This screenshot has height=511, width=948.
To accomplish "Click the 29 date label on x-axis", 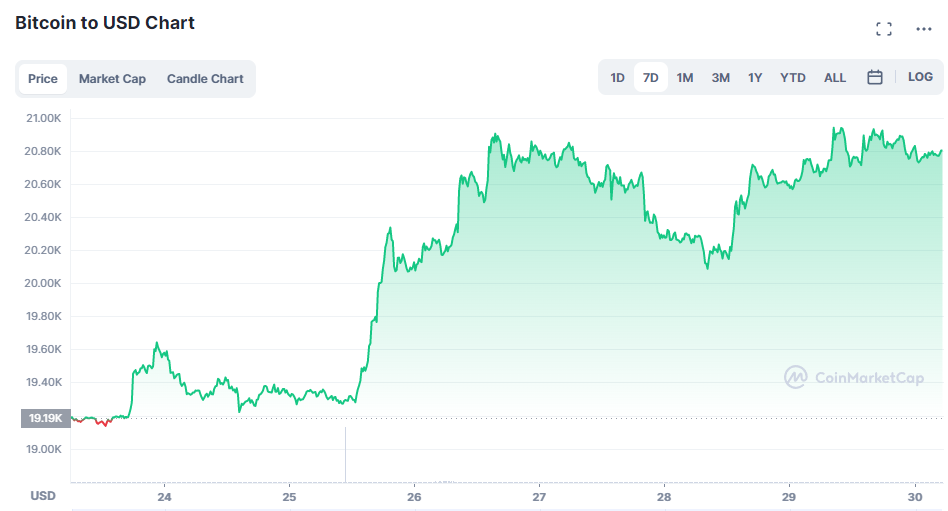I will click(x=788, y=497).
